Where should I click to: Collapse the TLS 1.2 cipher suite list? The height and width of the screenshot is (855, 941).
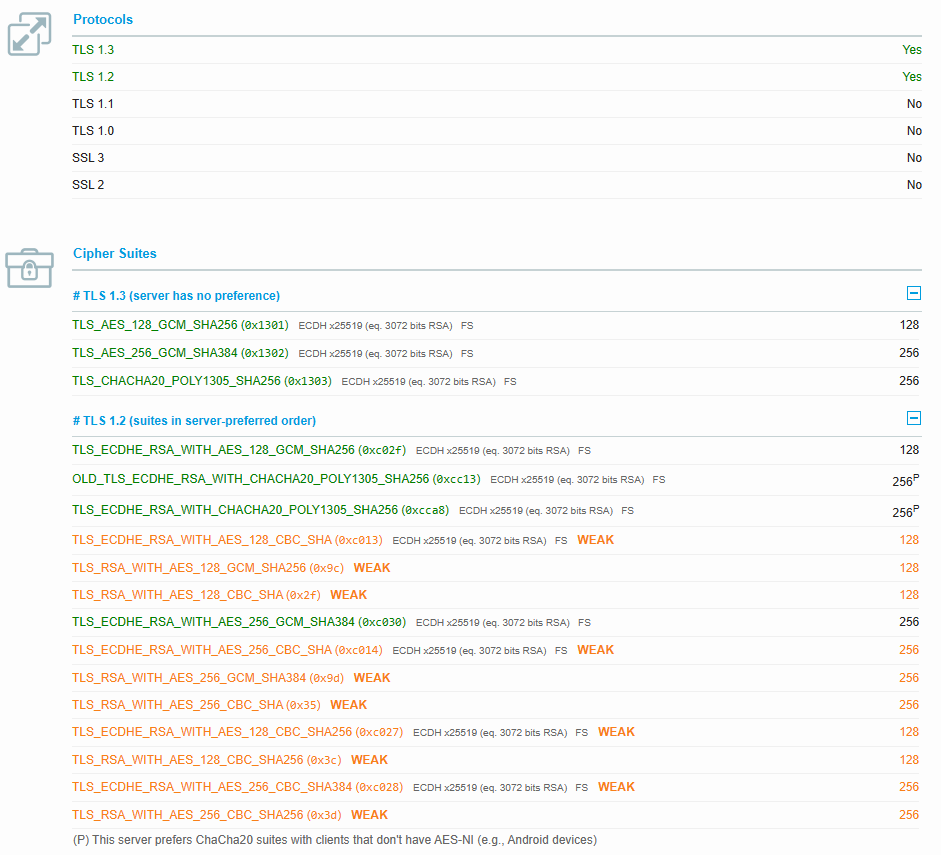pos(913,420)
